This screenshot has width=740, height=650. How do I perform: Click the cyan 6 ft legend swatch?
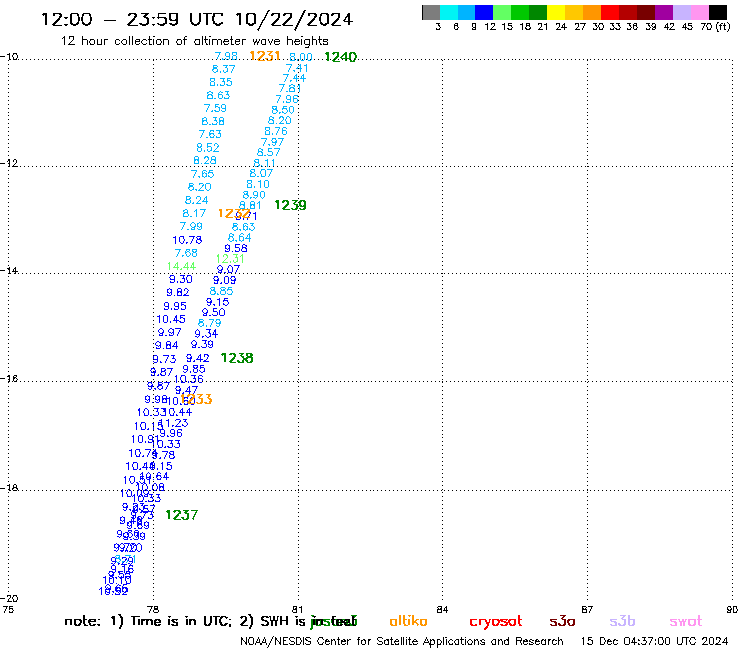pos(449,12)
